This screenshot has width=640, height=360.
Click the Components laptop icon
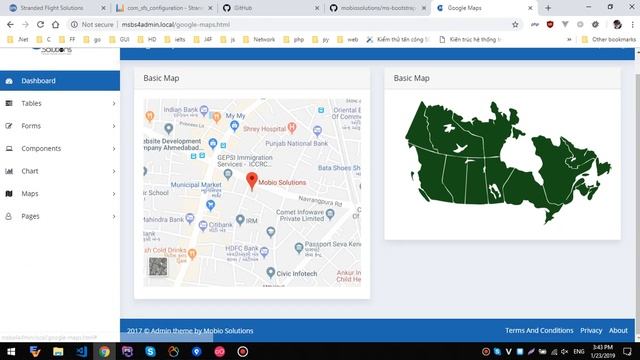pyautogui.click(x=9, y=149)
